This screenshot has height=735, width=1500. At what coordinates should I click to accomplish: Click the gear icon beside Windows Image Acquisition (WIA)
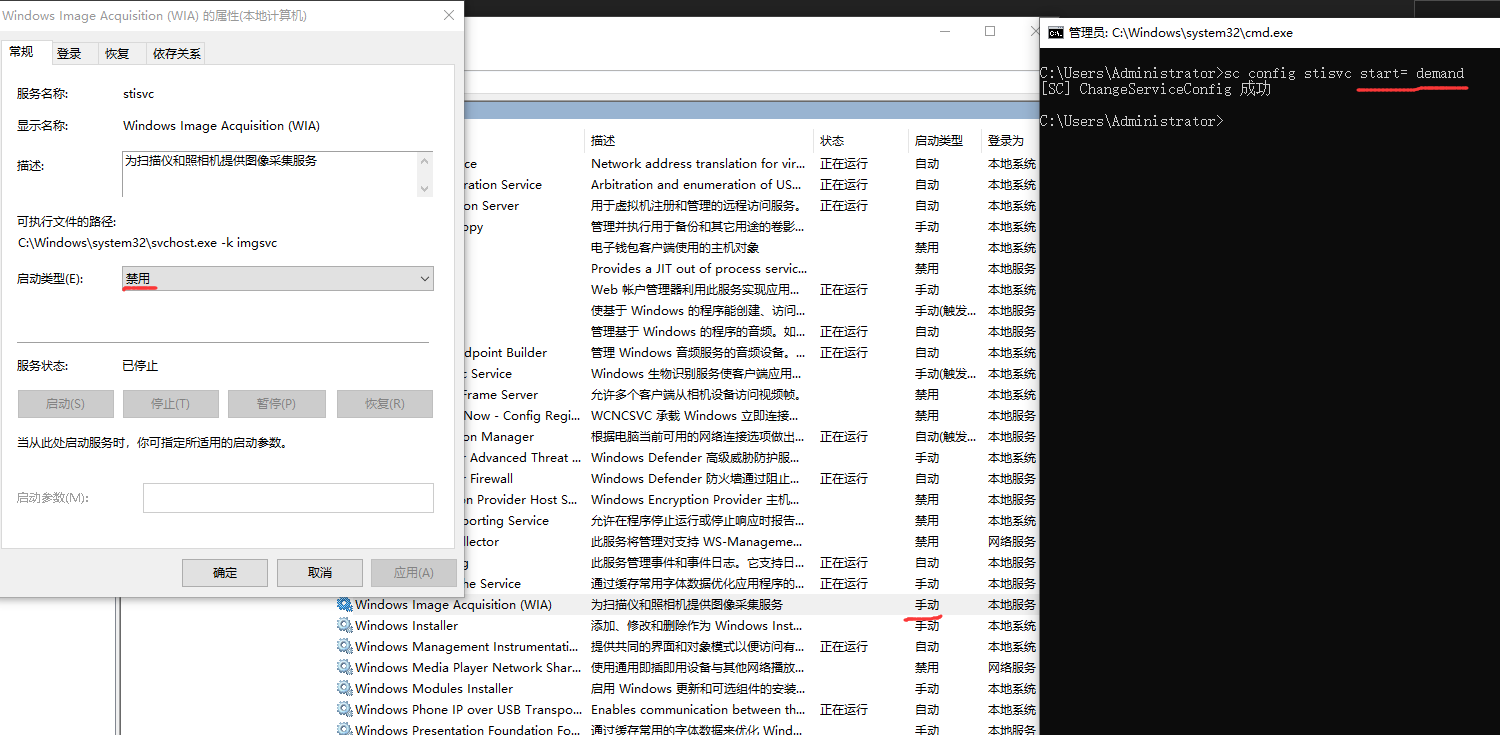345,605
